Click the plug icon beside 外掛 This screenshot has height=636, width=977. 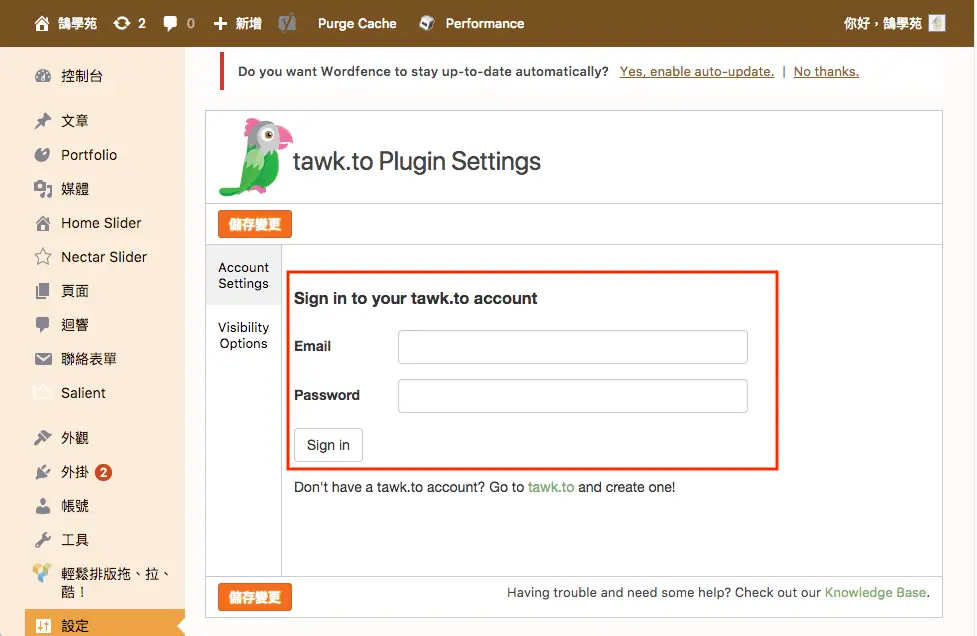click(43, 472)
